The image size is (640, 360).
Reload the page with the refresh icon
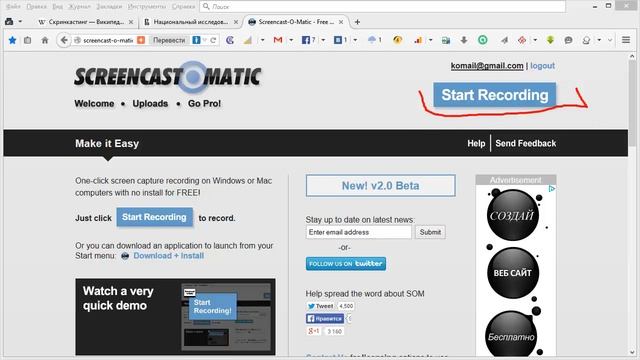coord(213,40)
